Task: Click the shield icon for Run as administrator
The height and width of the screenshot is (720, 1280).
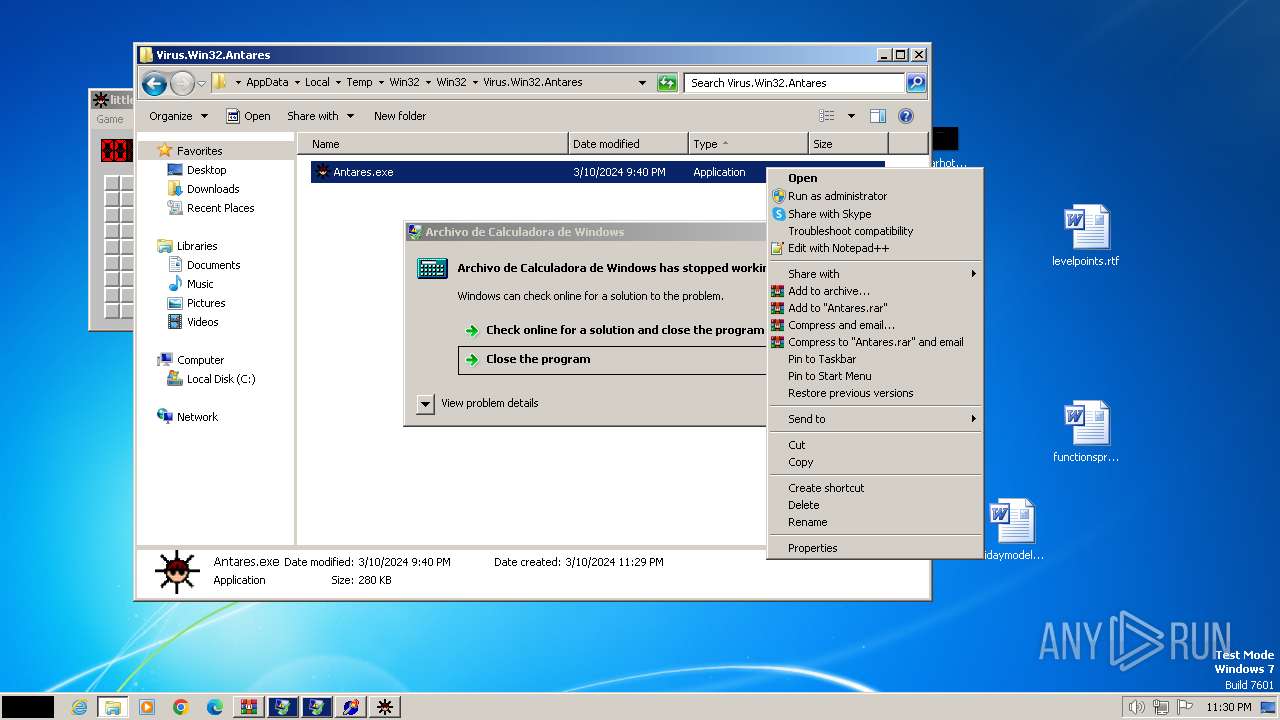Action: pyautogui.click(x=778, y=196)
